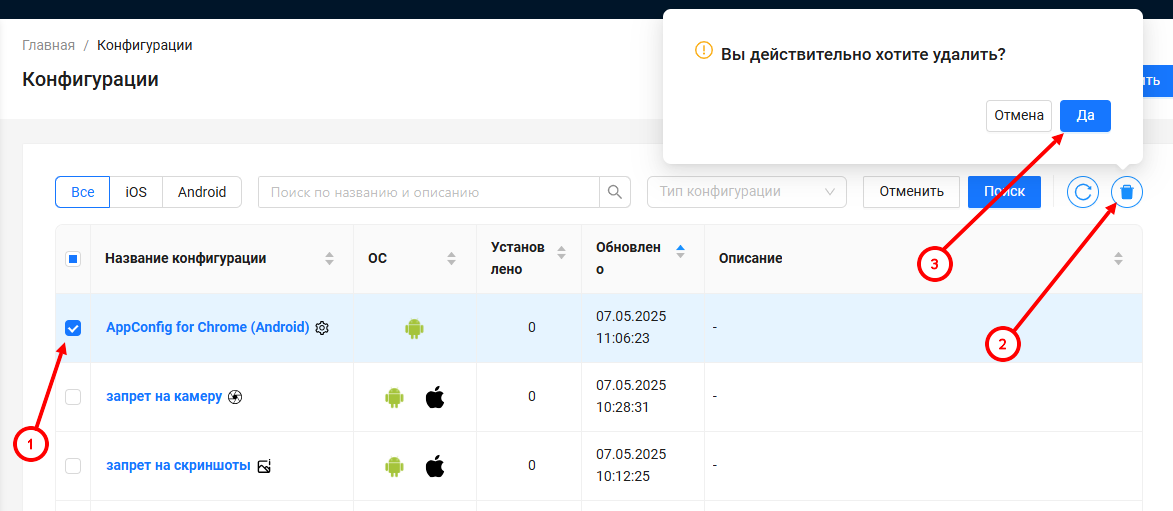The image size is (1173, 511).
Task: Uncheck the AppConfig for Chrome row checkbox
Action: point(73,328)
